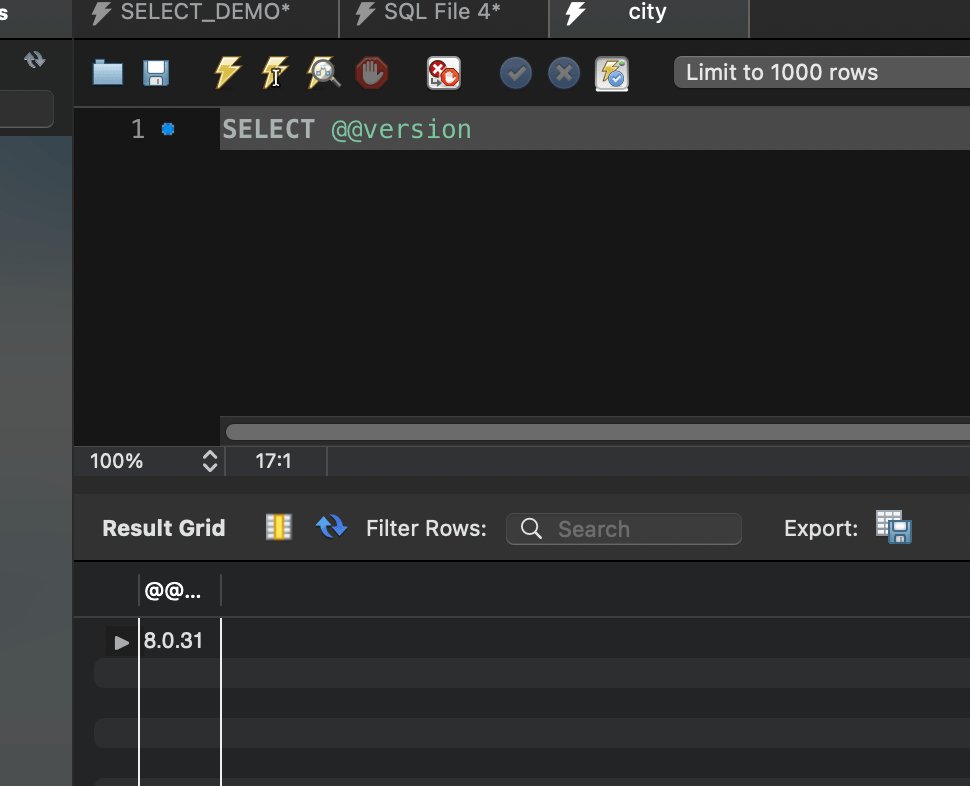Run Explain plan with magnifier lightning icon

pyautogui.click(x=323, y=73)
